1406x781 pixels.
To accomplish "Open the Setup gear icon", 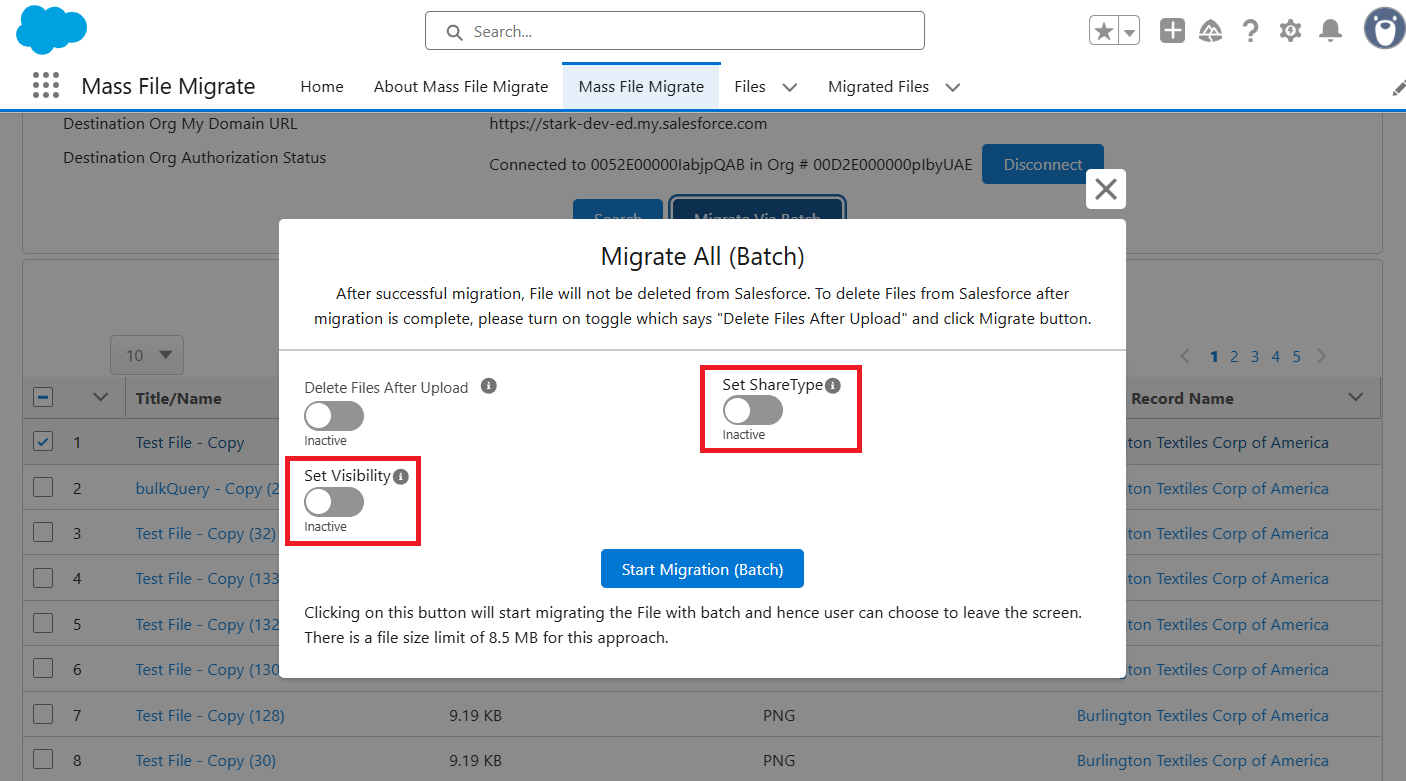I will (x=1290, y=31).
